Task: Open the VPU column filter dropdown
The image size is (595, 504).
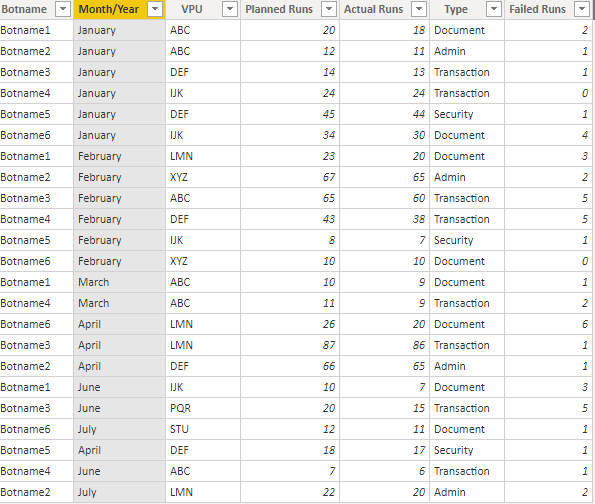Action: tap(230, 9)
